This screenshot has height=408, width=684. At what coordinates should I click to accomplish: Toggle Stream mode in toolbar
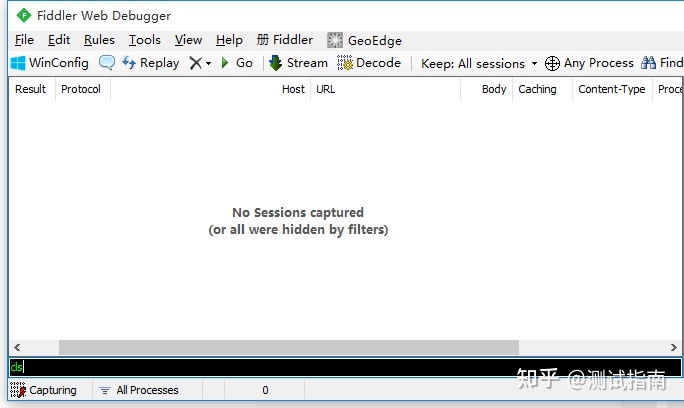tap(298, 63)
